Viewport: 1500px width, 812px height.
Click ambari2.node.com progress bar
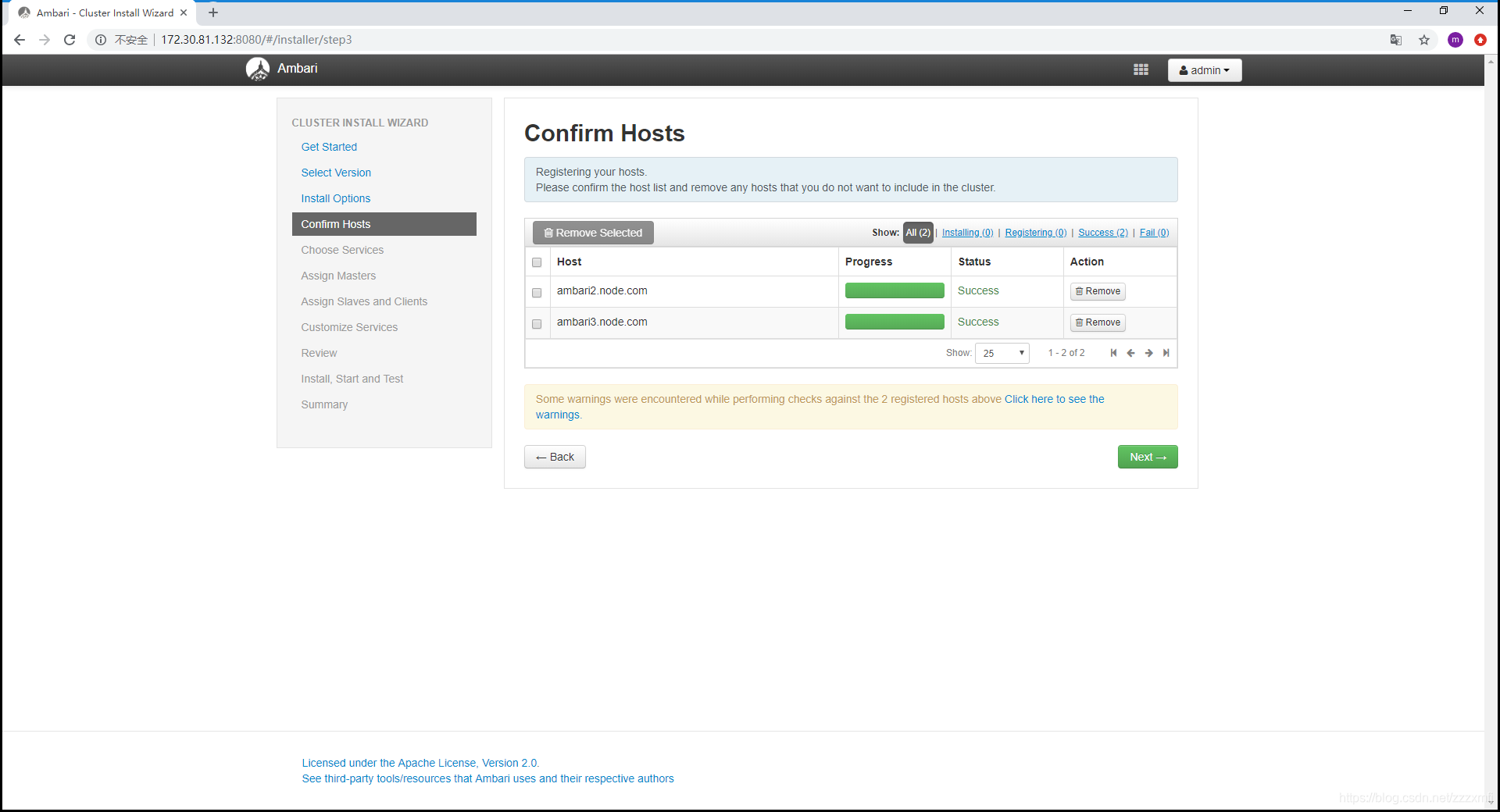pyautogui.click(x=895, y=290)
